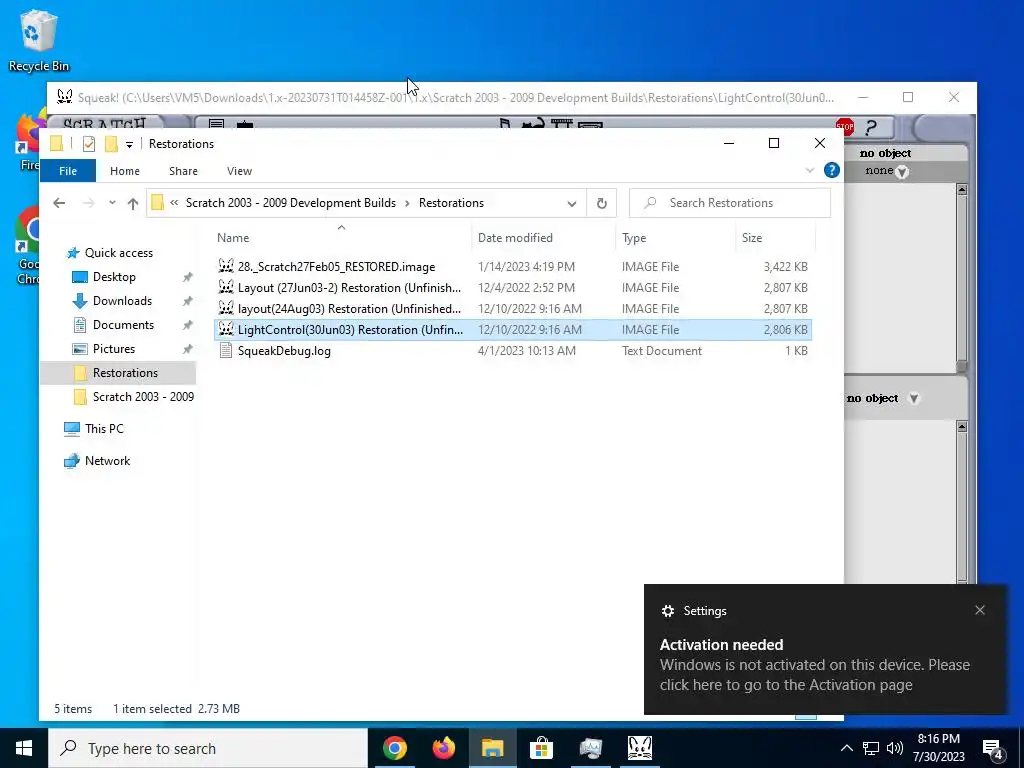Go up one folder level with Up arrow
The image size is (1024, 768).
click(133, 204)
